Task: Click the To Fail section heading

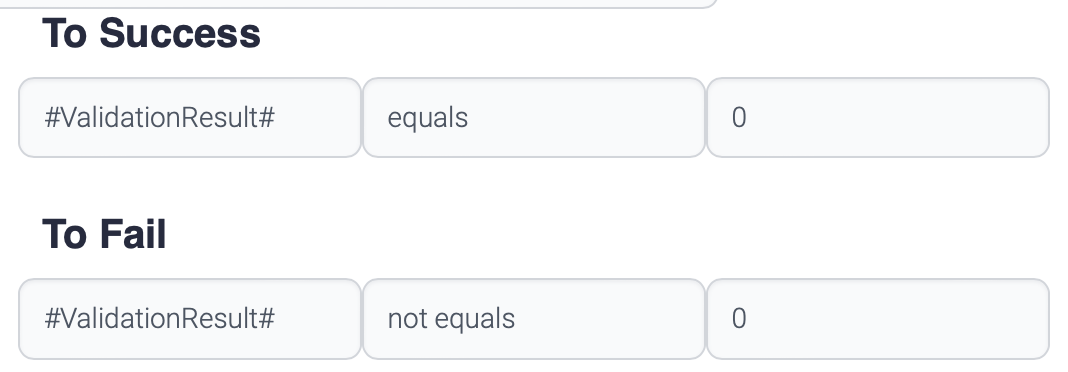Action: (104, 234)
